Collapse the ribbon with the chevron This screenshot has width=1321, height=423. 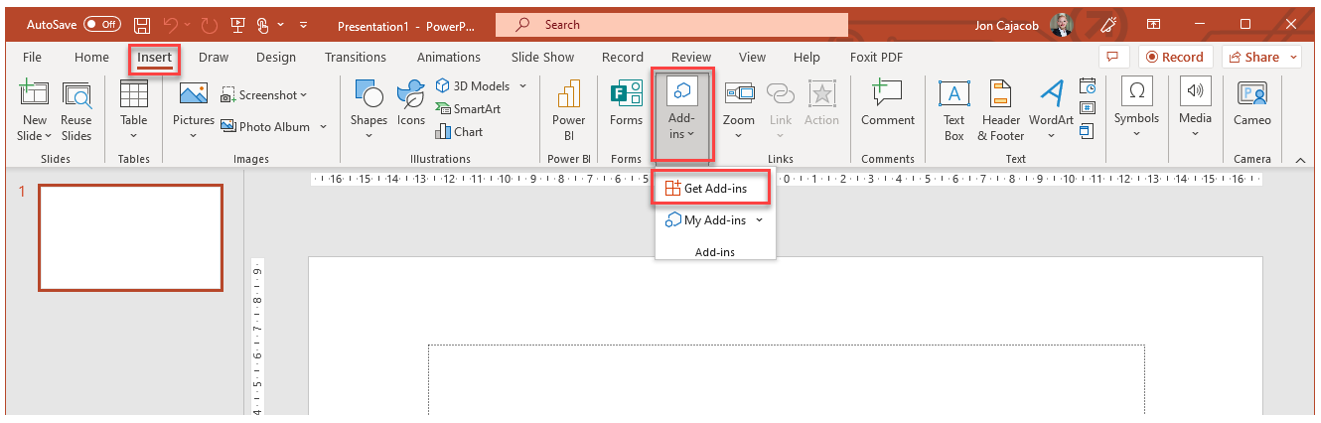click(x=1300, y=160)
